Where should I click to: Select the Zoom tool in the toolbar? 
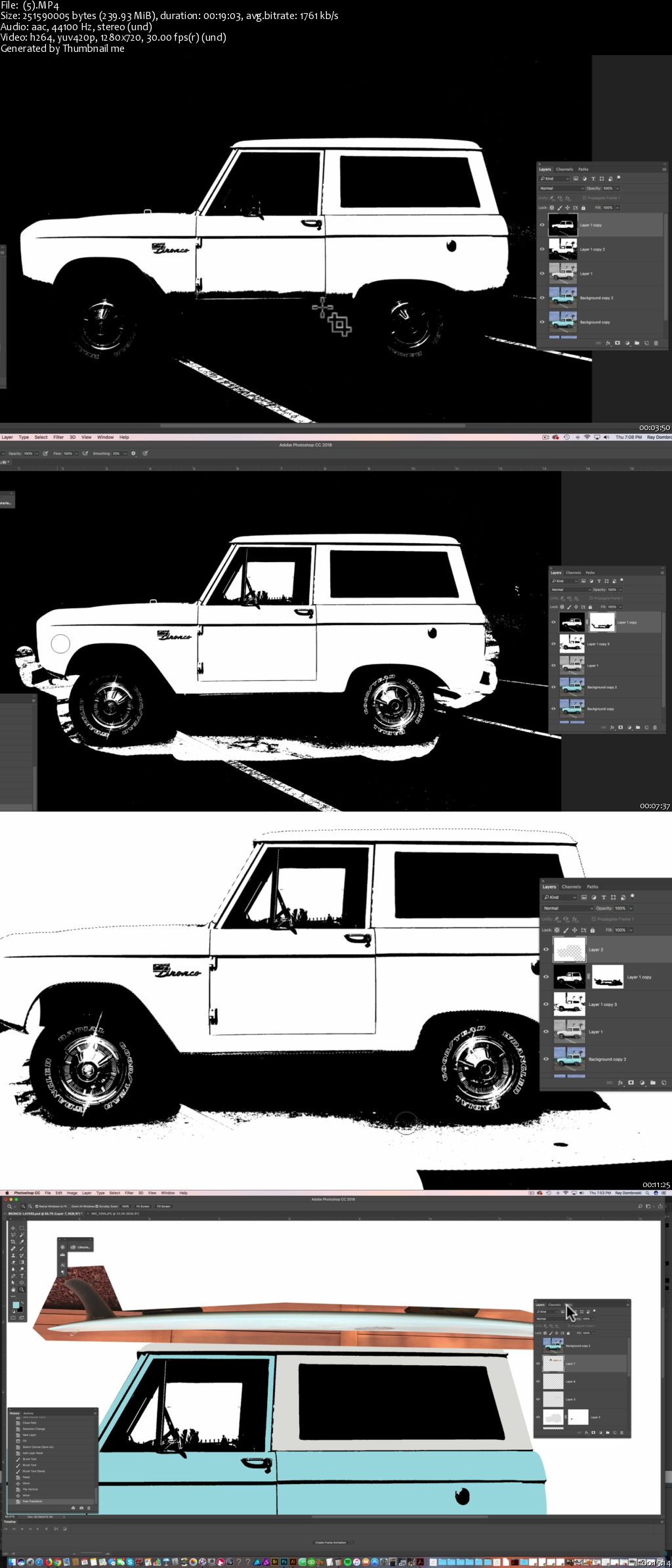22,1290
